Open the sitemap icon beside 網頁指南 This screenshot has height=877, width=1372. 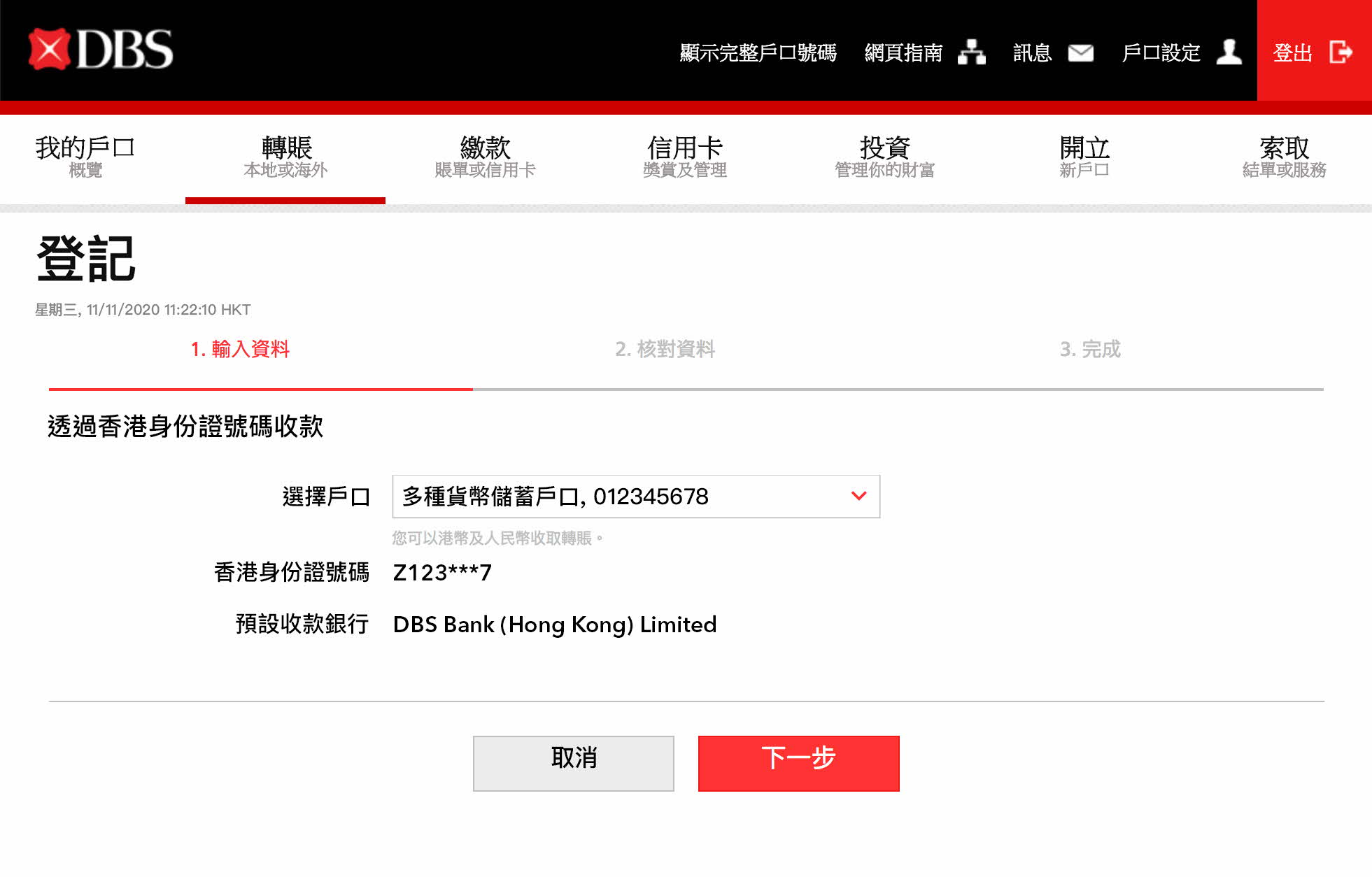pyautogui.click(x=971, y=52)
